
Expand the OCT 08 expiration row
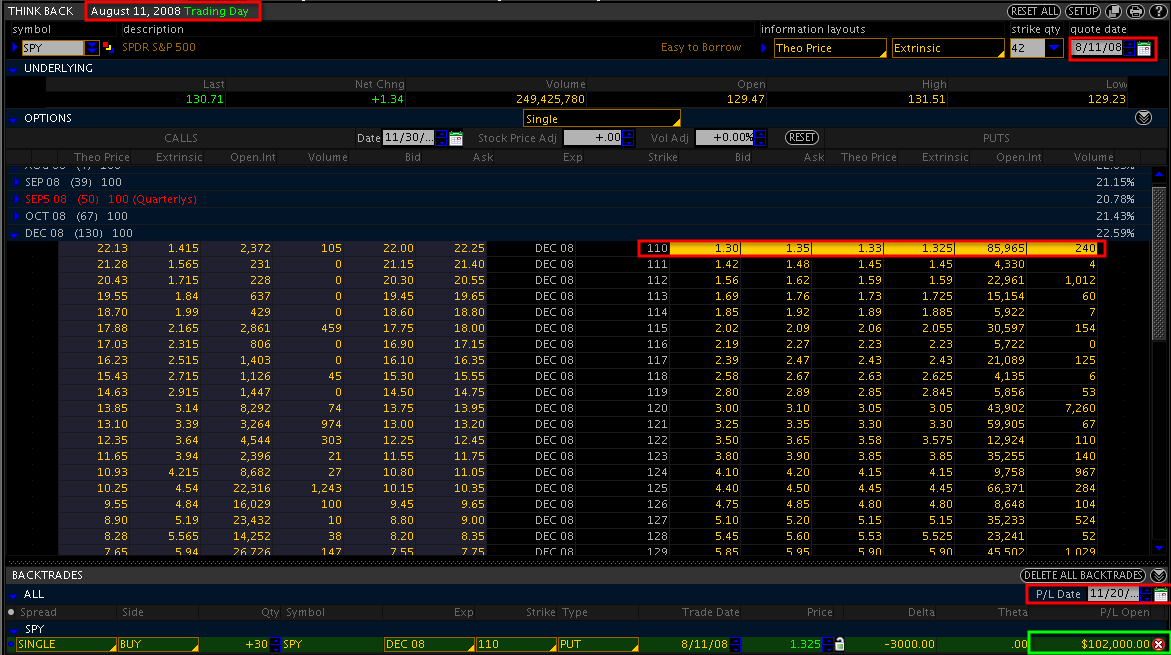tap(16, 216)
